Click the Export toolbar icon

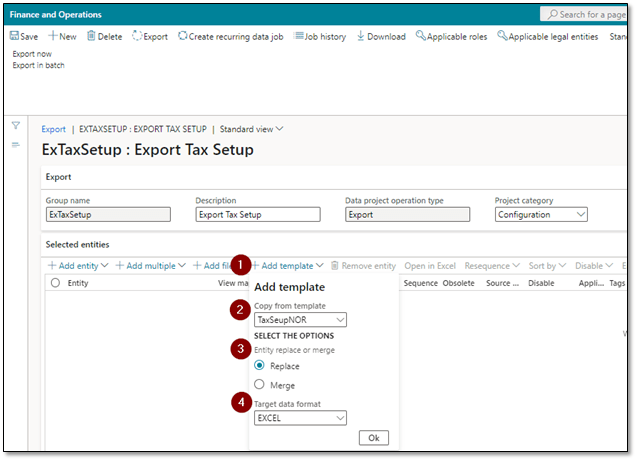point(138,36)
